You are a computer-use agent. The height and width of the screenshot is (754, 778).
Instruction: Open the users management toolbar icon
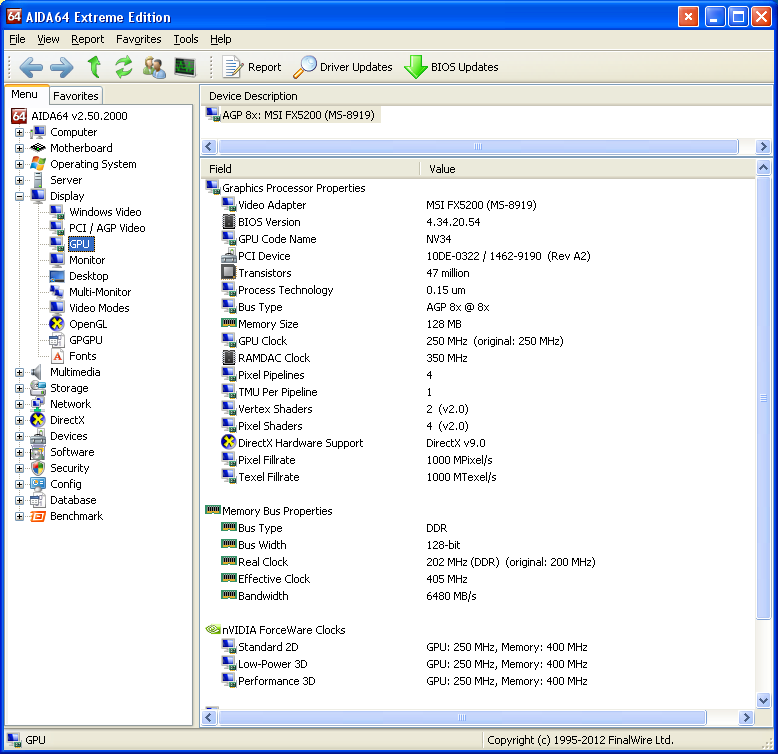[x=154, y=67]
